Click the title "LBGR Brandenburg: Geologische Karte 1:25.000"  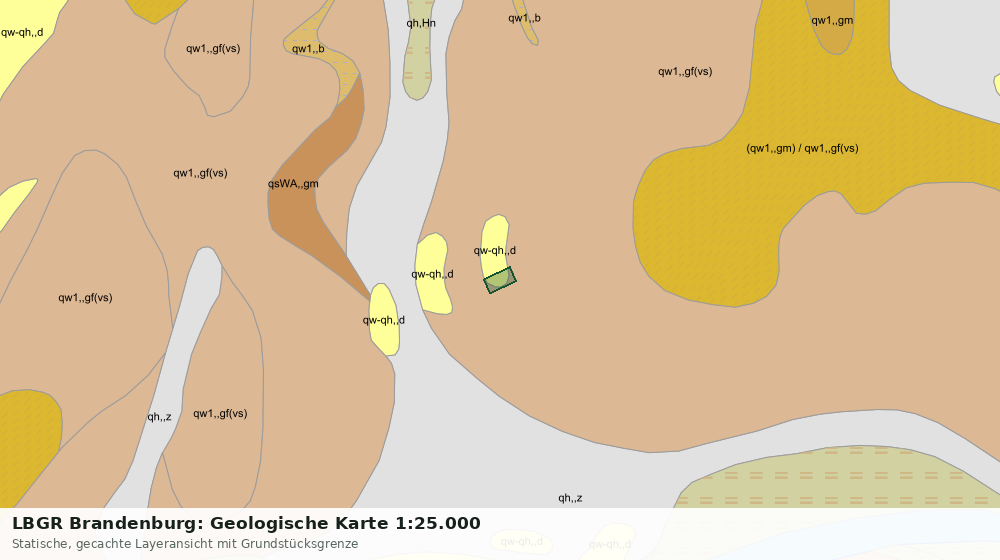(x=246, y=523)
